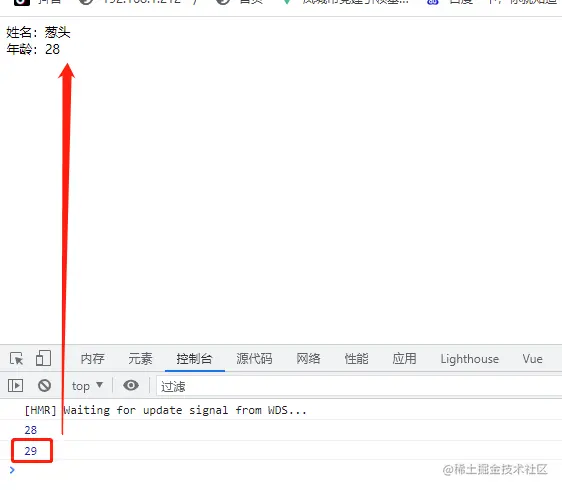This screenshot has width=562, height=490.
Task: Open the 元素 elements tab
Action: 140,359
